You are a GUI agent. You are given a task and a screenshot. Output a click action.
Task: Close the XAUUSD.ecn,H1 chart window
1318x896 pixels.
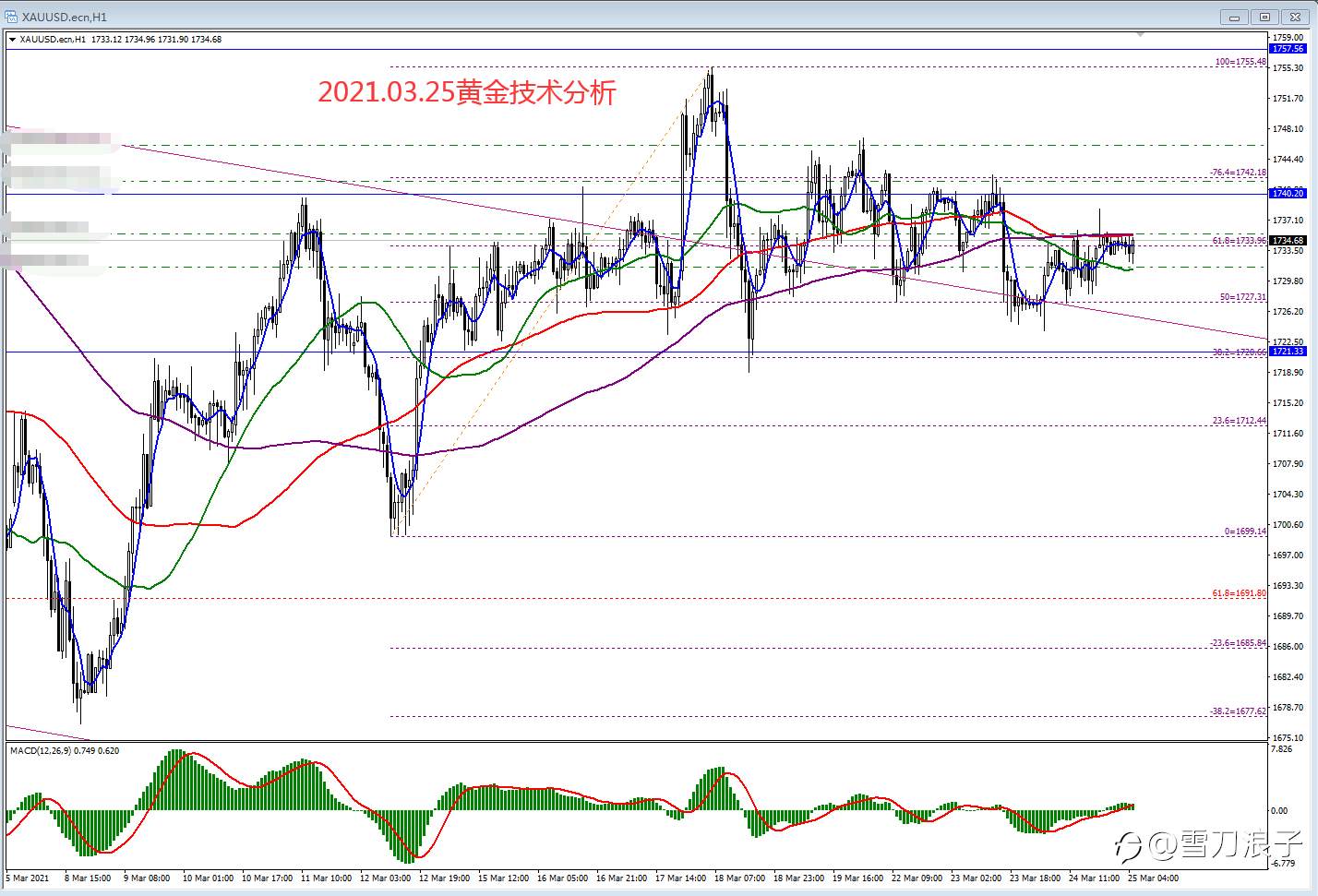(x=1295, y=17)
